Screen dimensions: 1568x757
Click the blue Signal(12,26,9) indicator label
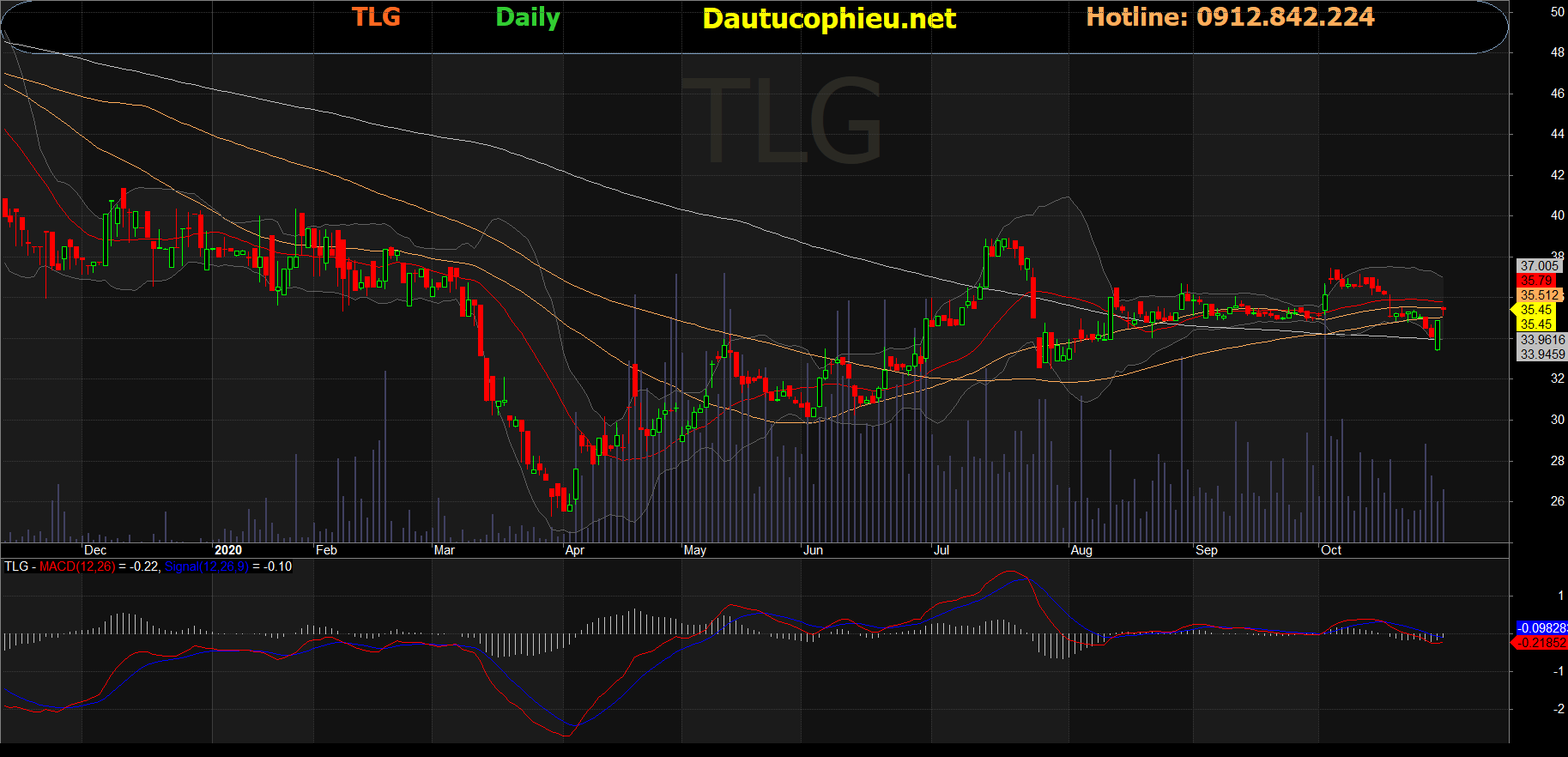click(x=206, y=566)
